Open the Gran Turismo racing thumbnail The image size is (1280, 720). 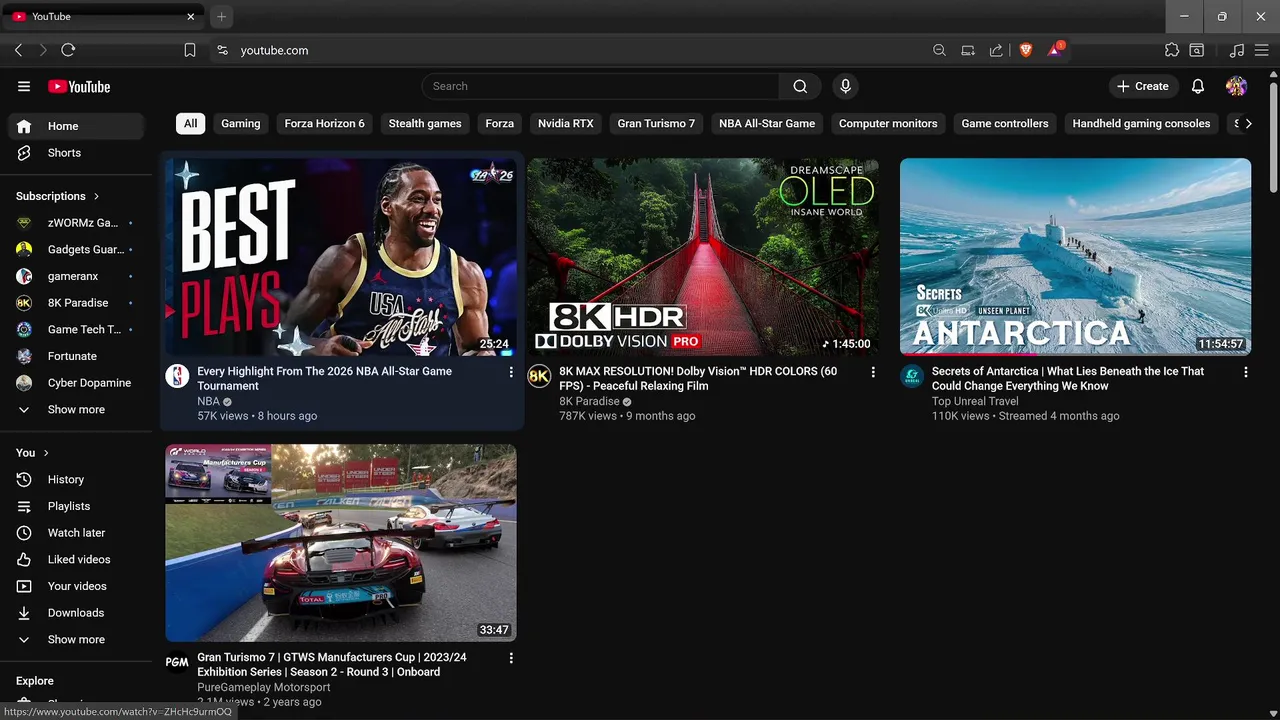[x=341, y=543]
